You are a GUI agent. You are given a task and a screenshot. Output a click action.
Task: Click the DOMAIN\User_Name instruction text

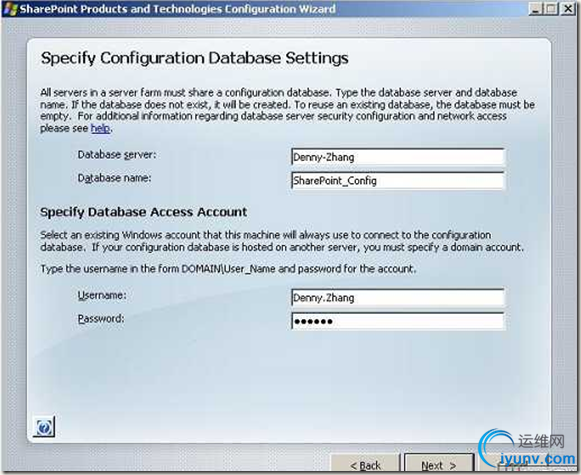pos(228,269)
